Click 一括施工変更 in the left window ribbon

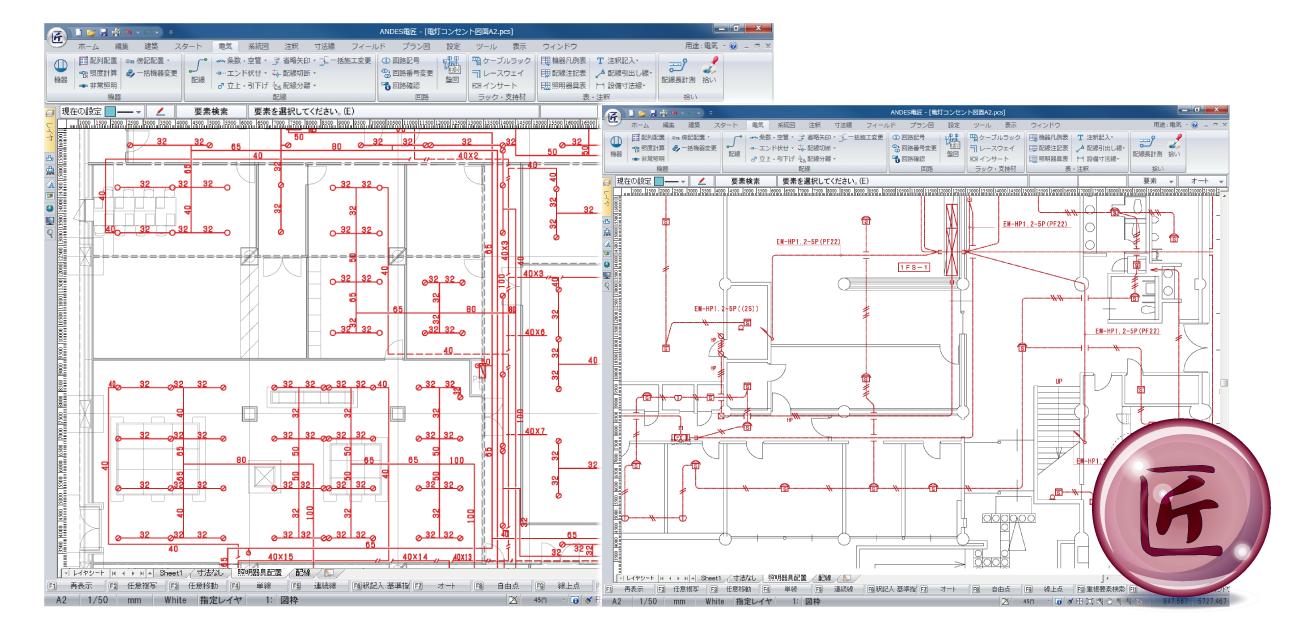coord(345,61)
